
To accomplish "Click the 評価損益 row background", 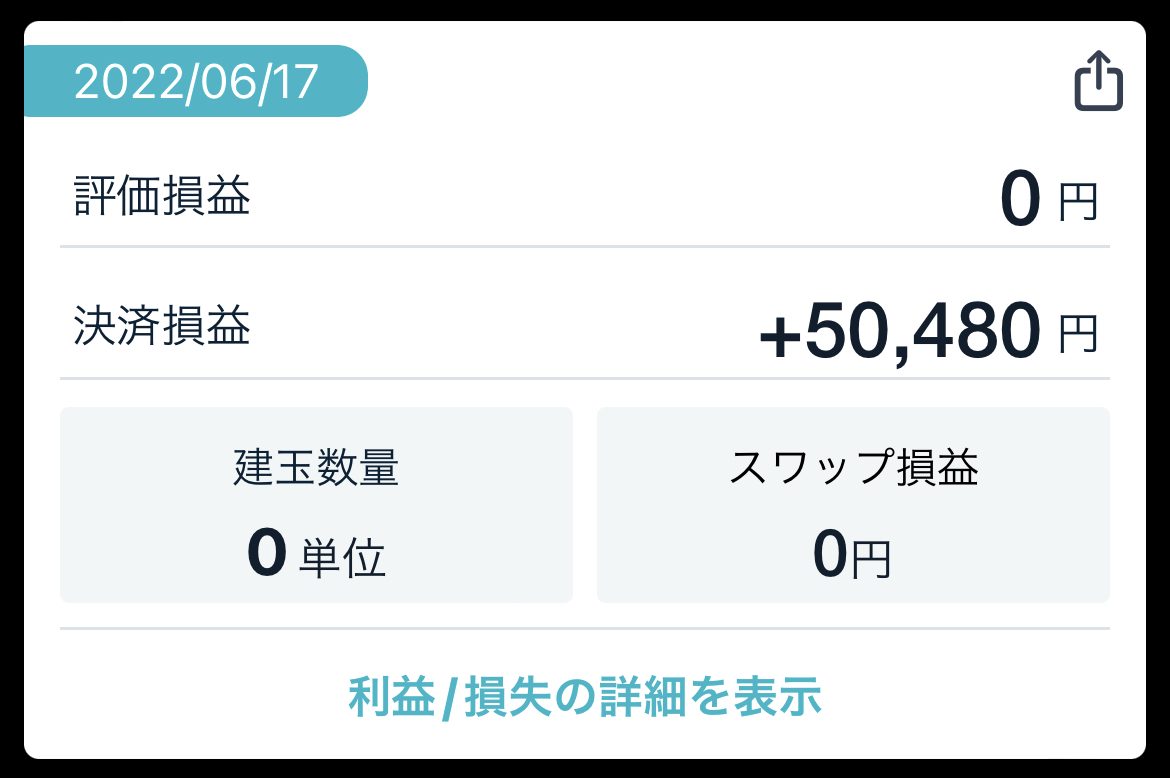I will [x=585, y=196].
